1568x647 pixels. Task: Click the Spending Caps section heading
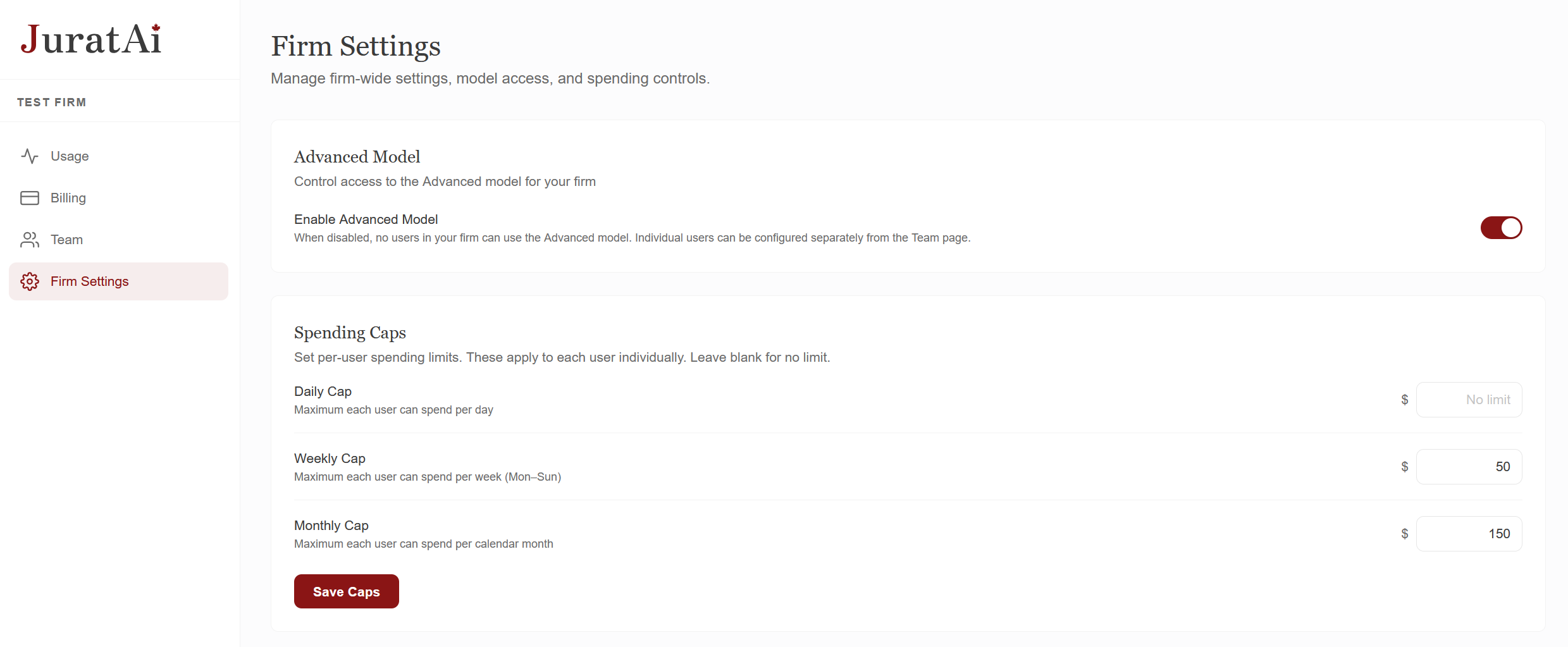[350, 333]
